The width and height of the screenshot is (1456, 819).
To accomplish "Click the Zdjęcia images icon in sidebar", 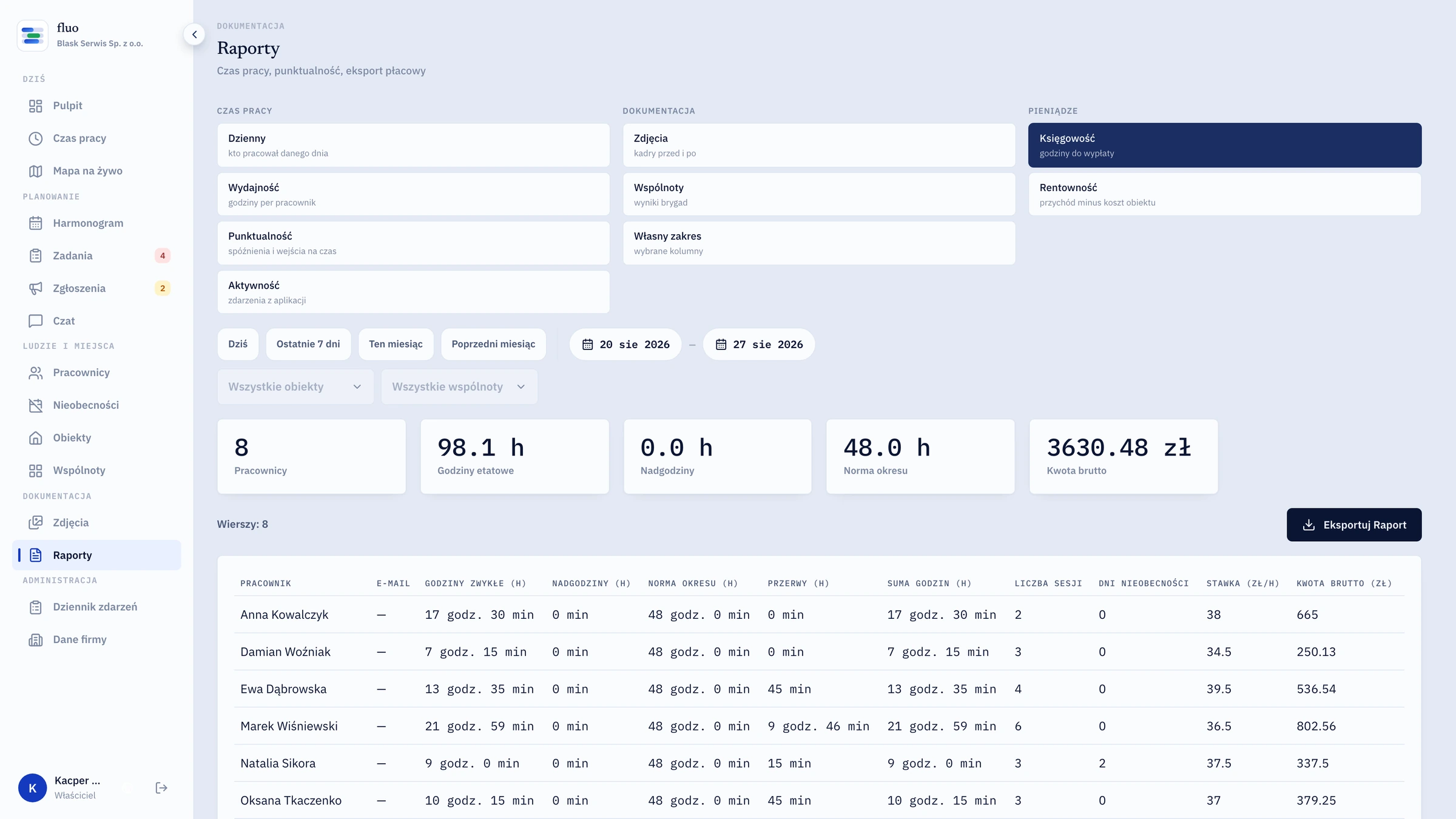I will [36, 524].
